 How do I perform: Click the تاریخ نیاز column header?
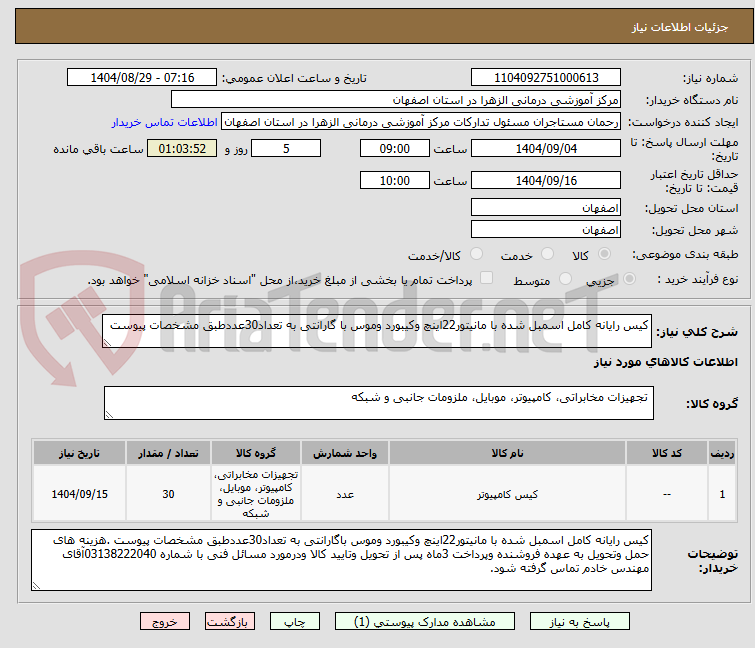(x=79, y=453)
